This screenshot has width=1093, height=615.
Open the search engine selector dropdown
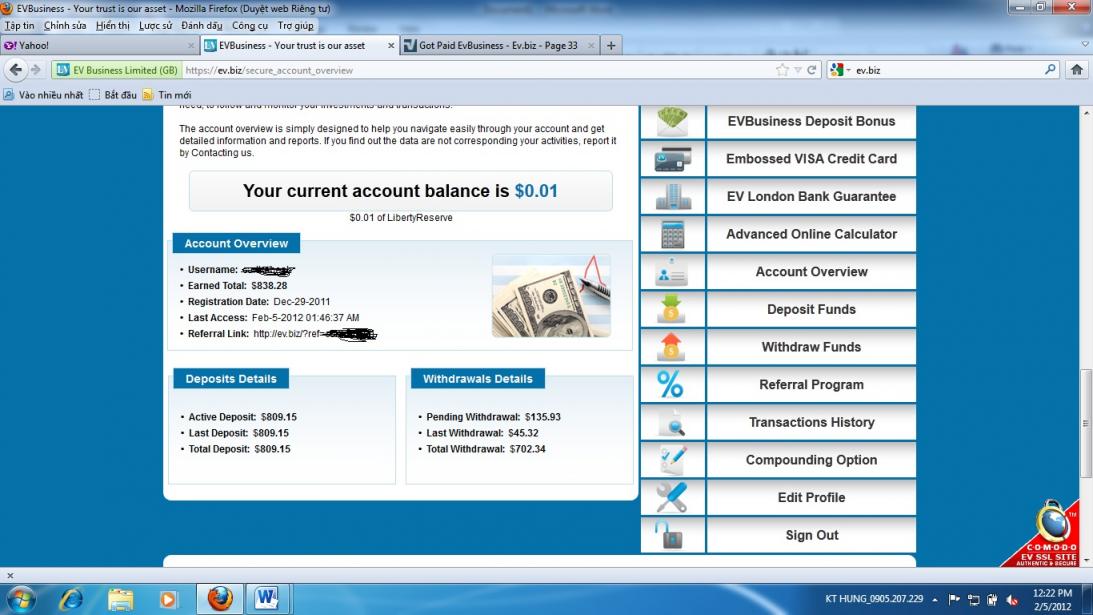(840, 70)
